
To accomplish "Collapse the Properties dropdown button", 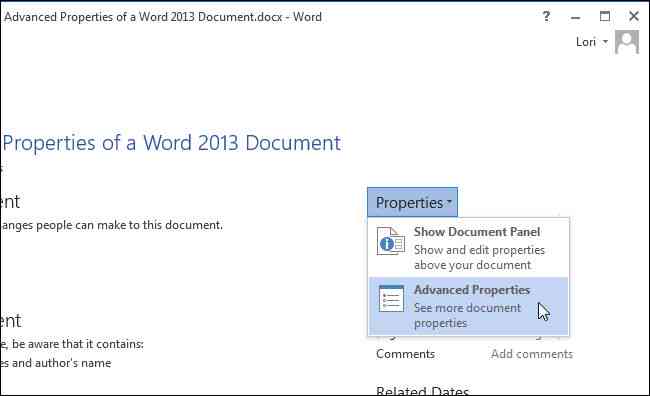I will (412, 202).
